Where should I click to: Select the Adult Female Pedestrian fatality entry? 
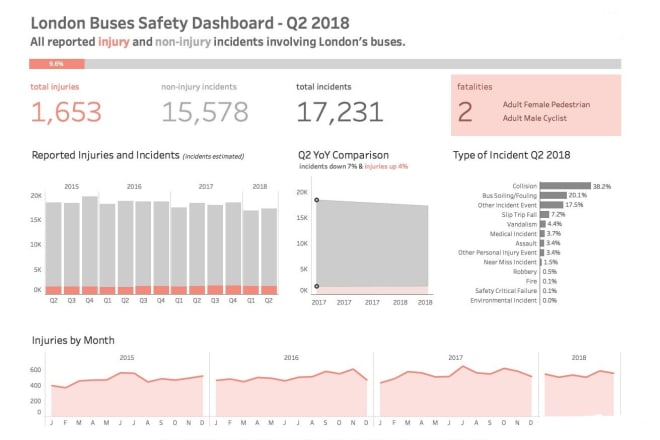point(546,104)
